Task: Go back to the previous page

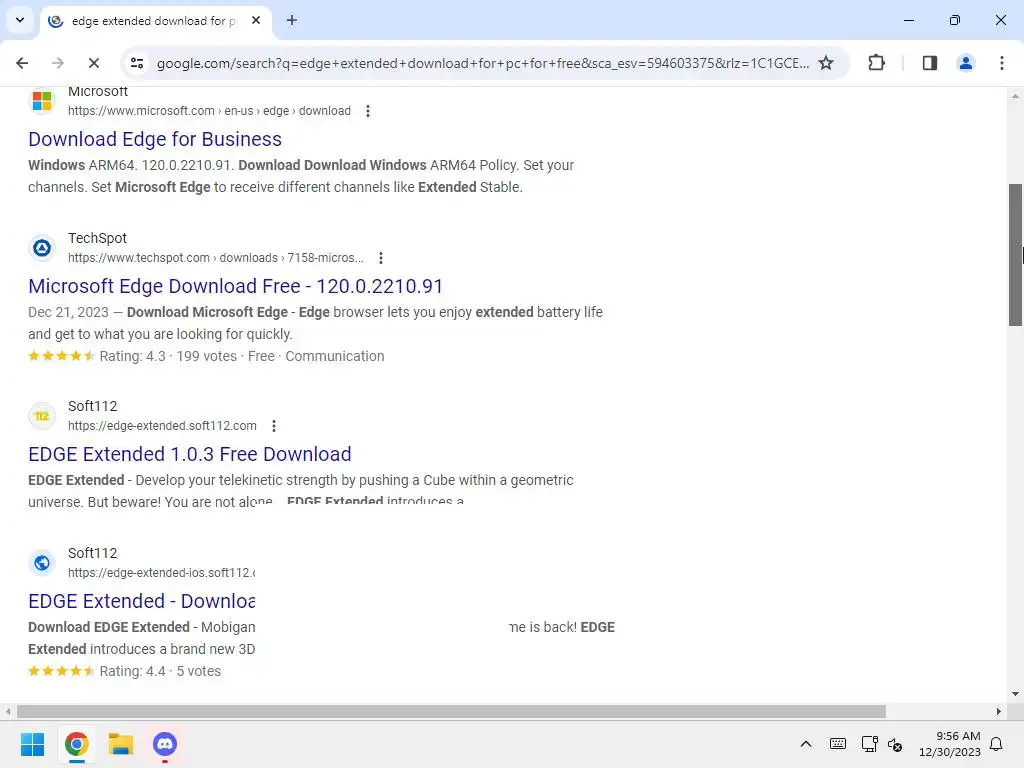Action: (x=22, y=63)
